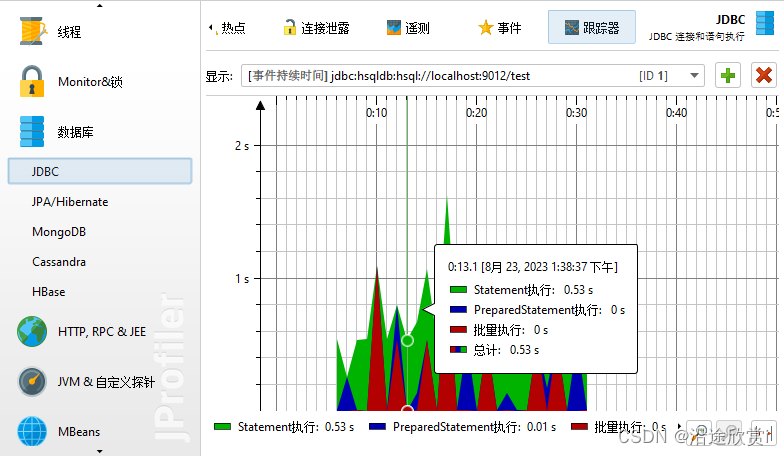
Task: Switch to the 热点 tab
Action: click(233, 28)
